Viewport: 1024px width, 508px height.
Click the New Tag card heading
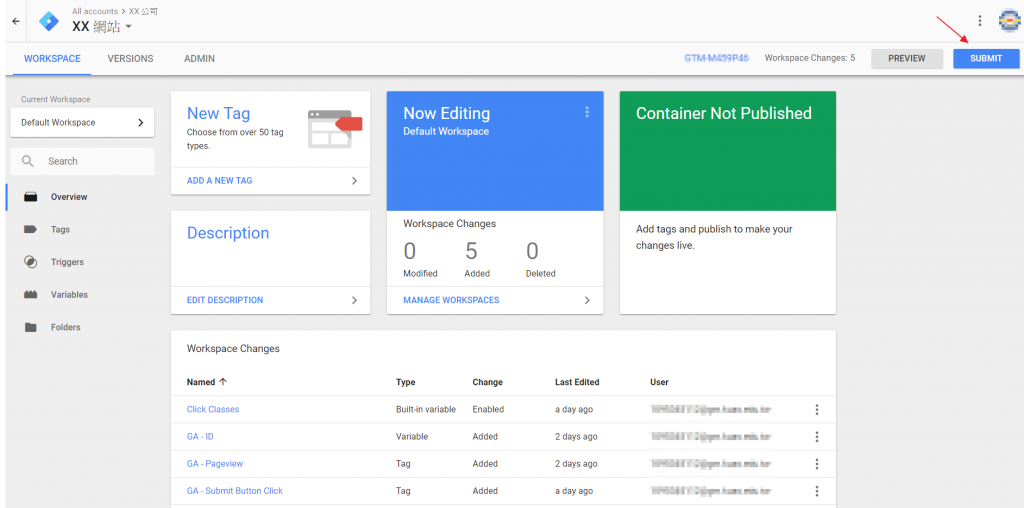[218, 113]
